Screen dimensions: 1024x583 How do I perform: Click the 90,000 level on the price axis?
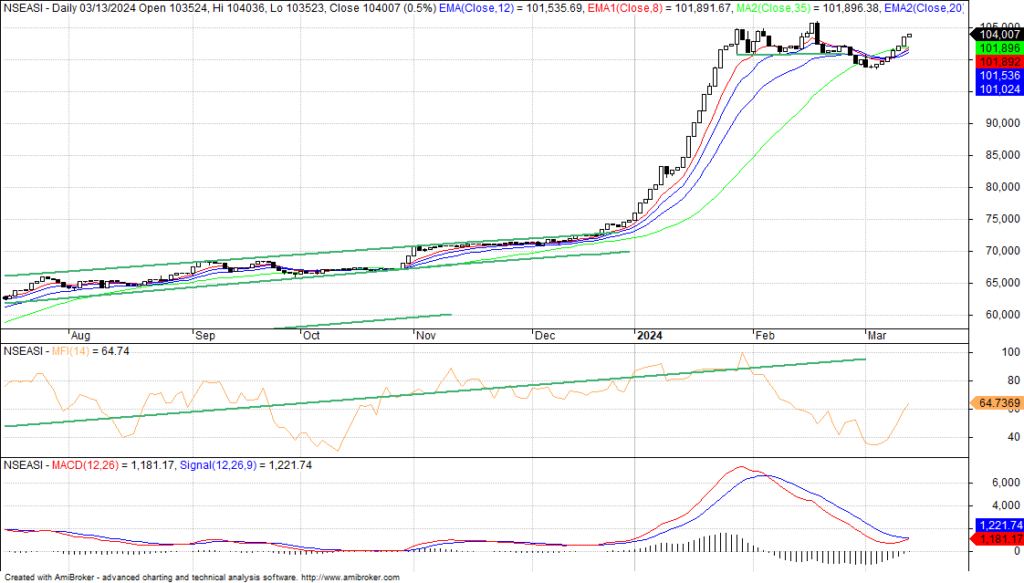993,123
